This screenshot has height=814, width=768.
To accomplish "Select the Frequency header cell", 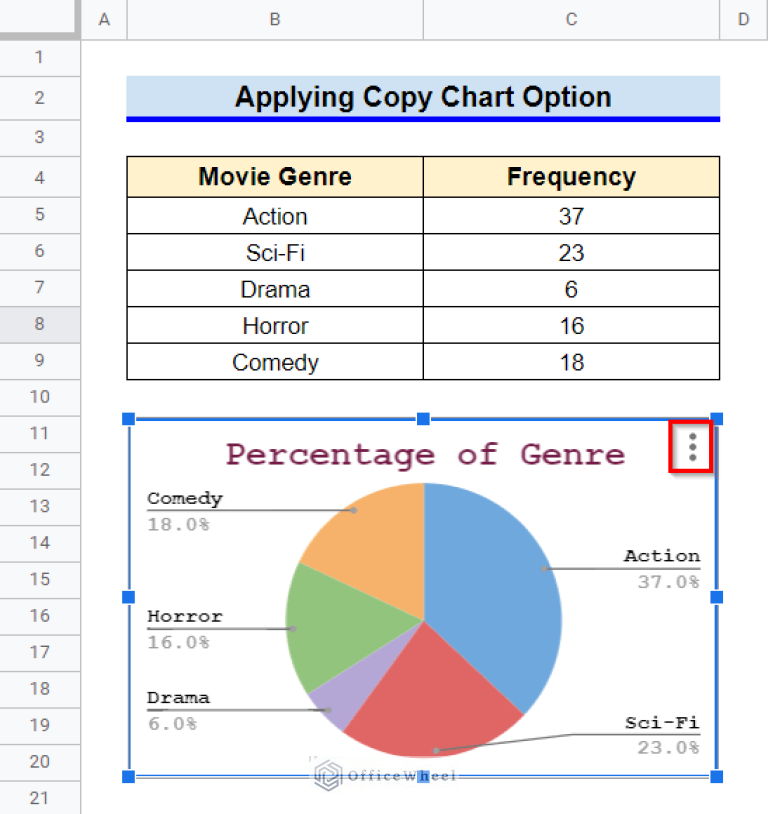I will click(x=571, y=176).
